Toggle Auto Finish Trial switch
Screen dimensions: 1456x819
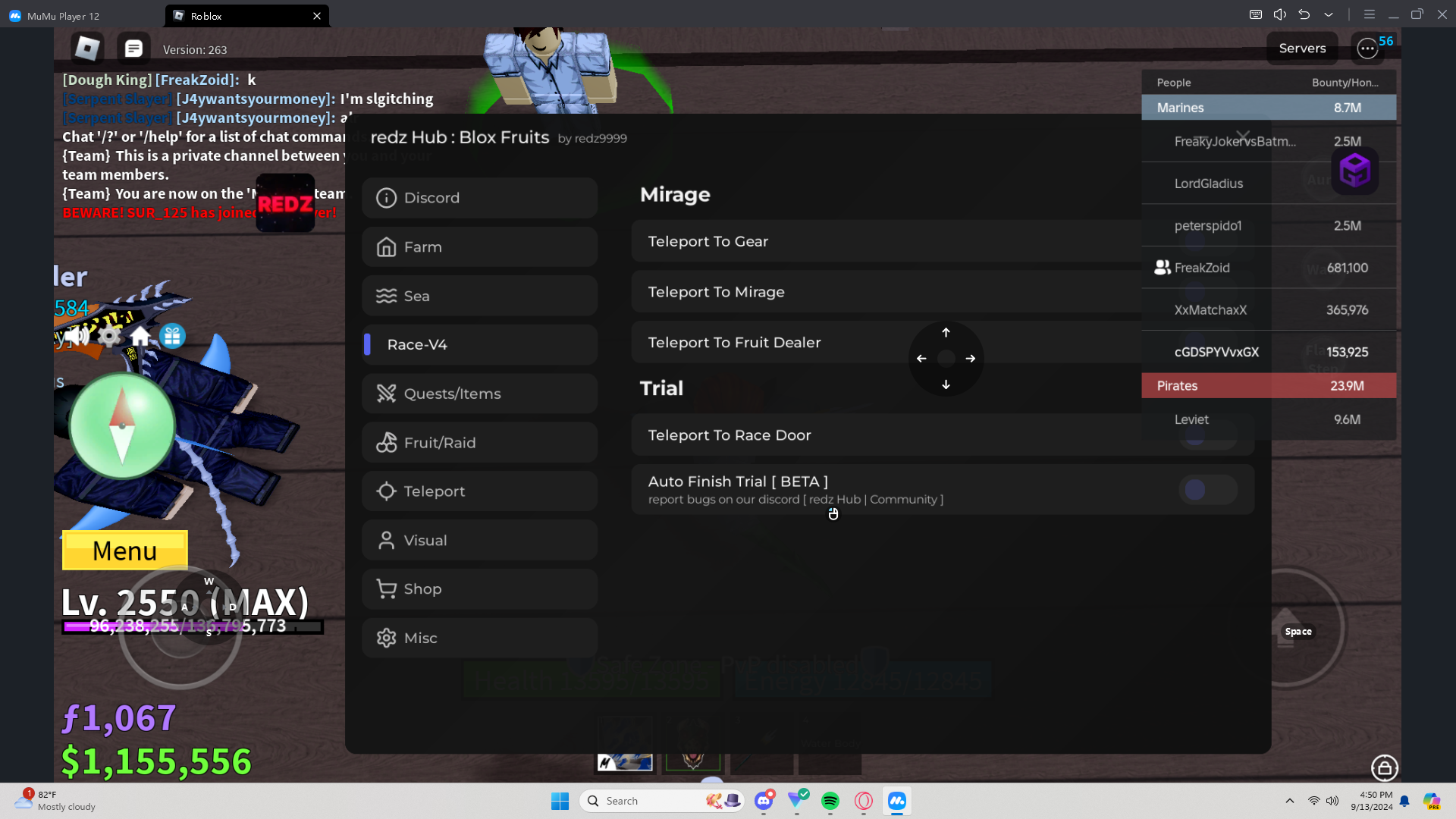(x=1208, y=490)
